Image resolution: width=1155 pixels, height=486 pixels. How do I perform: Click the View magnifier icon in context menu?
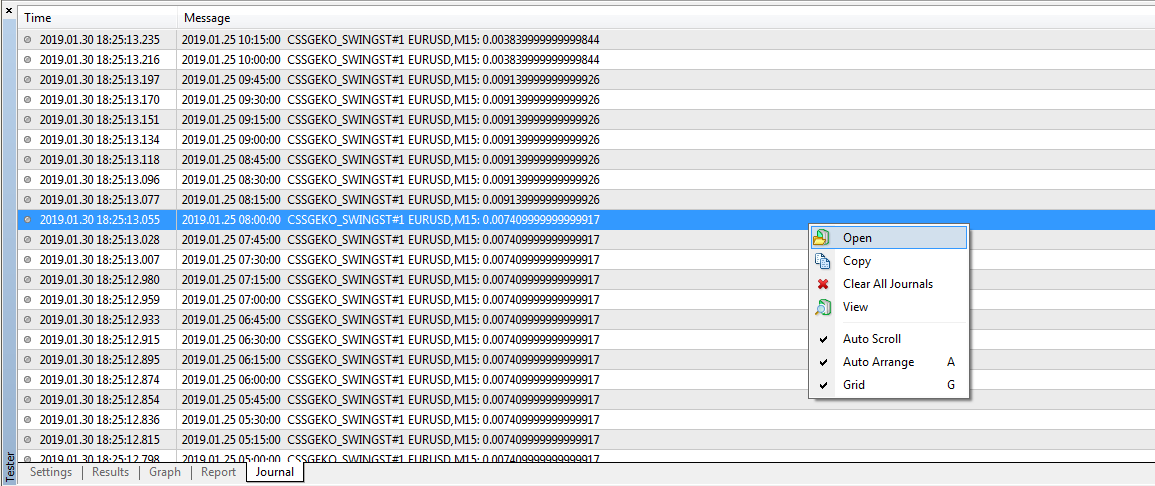coord(822,307)
